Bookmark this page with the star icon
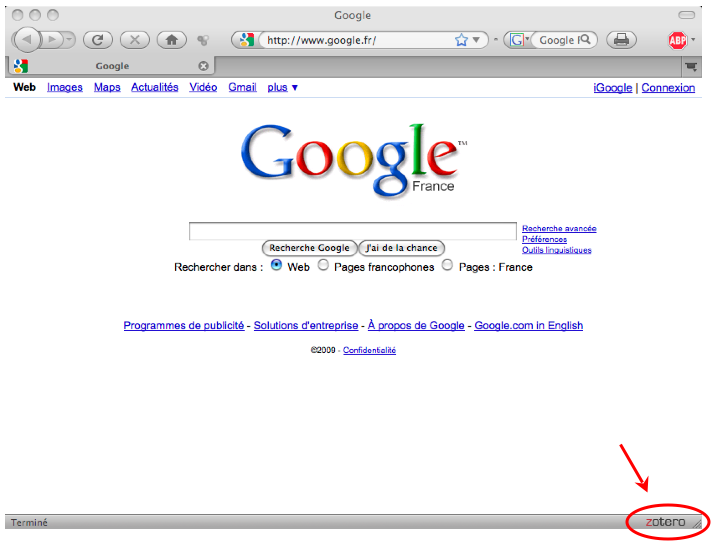Image resolution: width=717 pixels, height=545 pixels. click(x=461, y=40)
